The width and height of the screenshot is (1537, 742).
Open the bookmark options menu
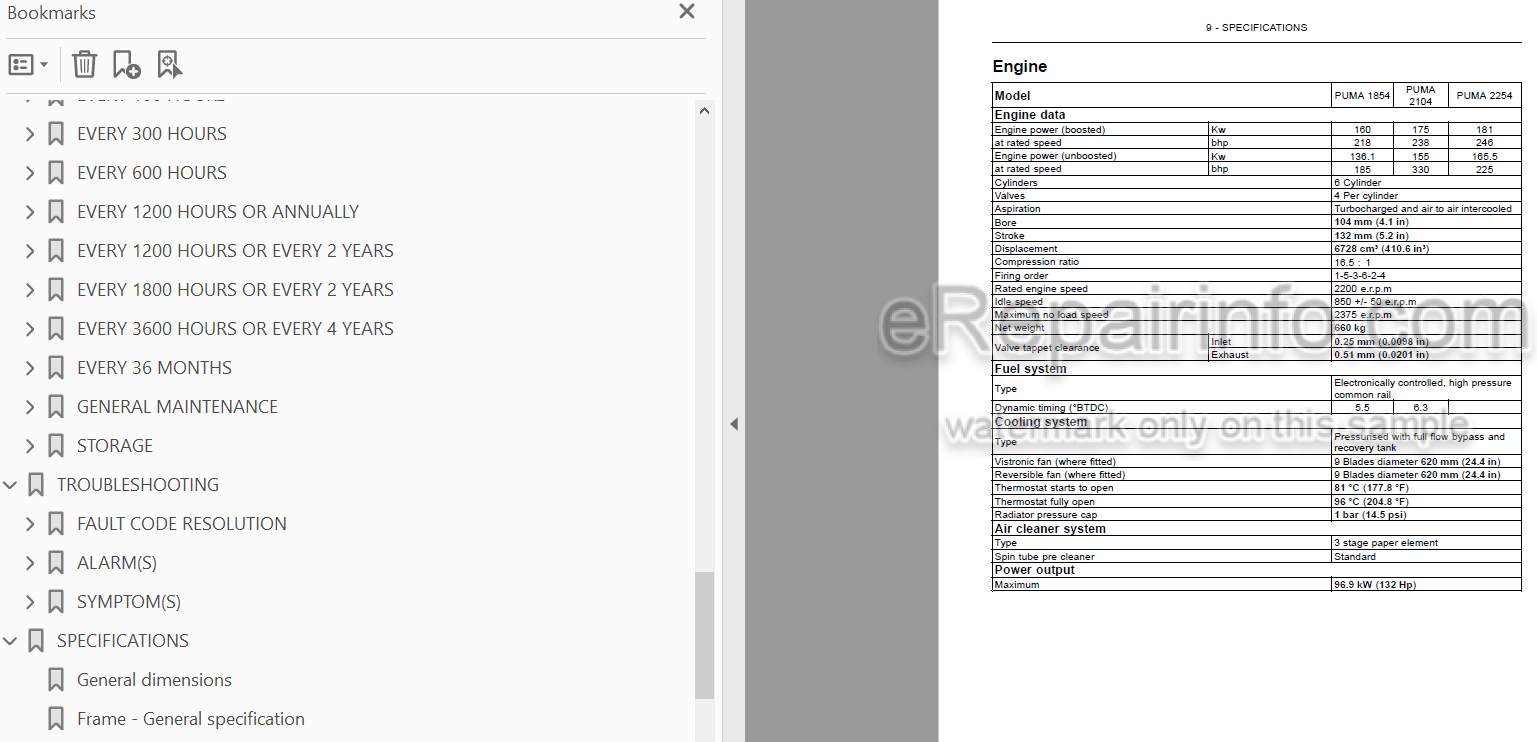pyautogui.click(x=28, y=65)
